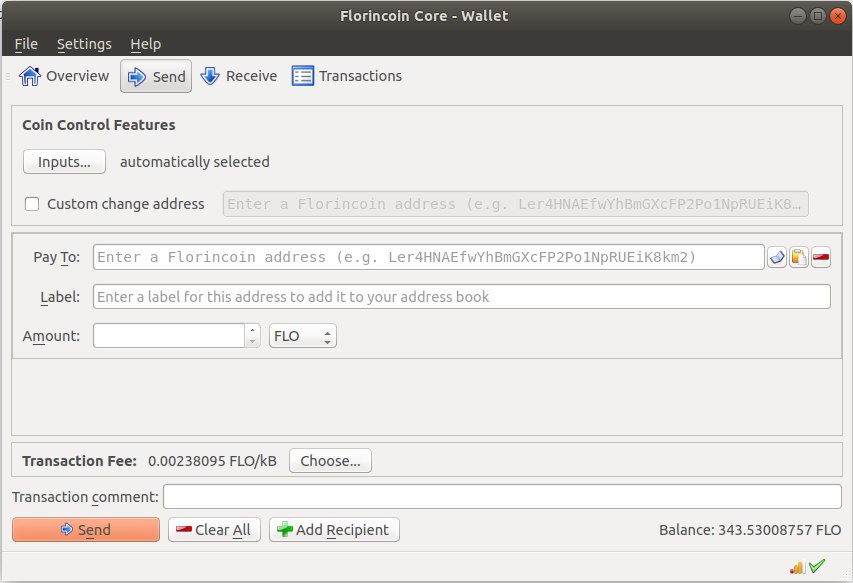
Task: Focus the Label input field
Action: coord(462,297)
